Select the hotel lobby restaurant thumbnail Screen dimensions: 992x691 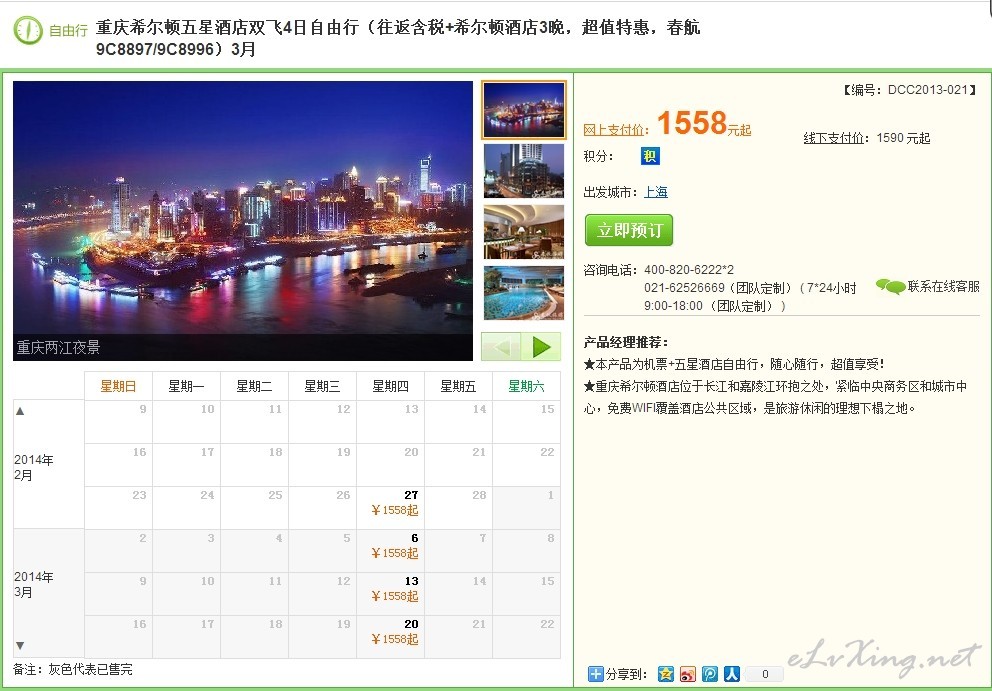(x=524, y=232)
